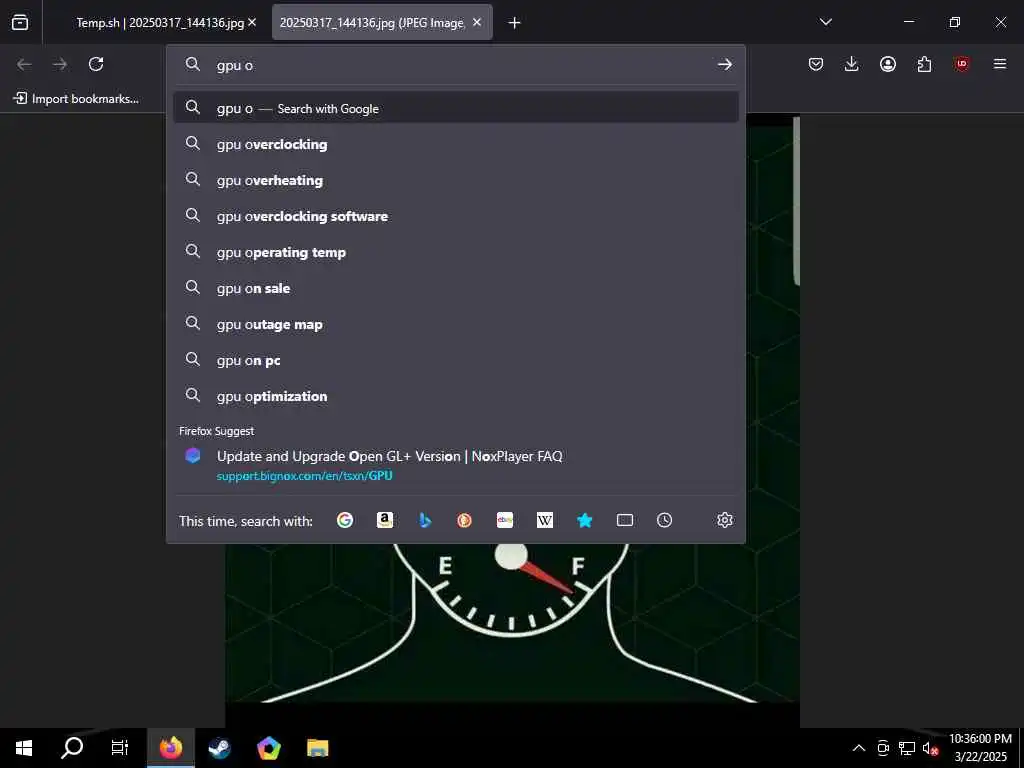Viewport: 1024px width, 768px height.
Task: Open the clock showing 10:36:00 PM
Action: [980, 747]
